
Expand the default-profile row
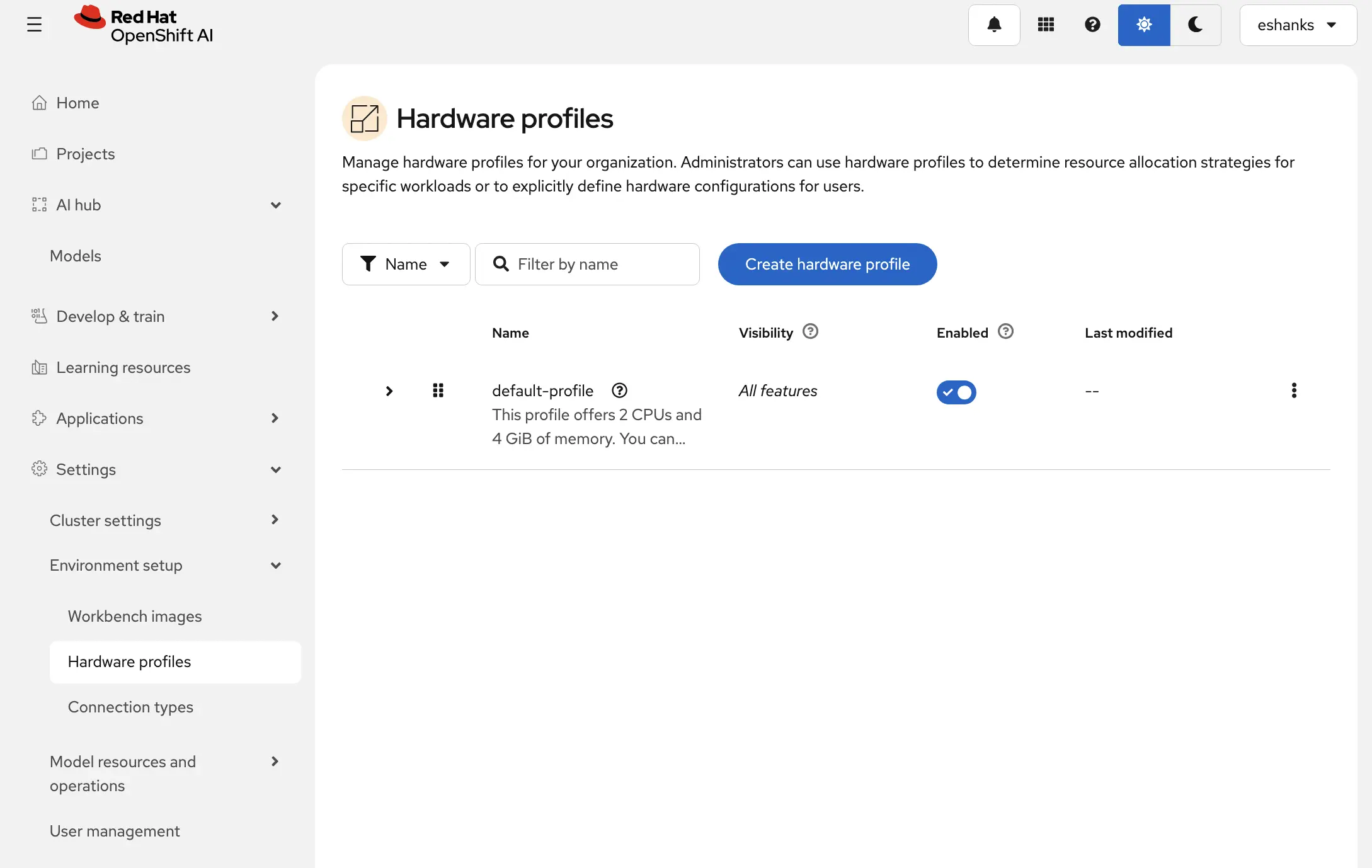[x=389, y=391]
